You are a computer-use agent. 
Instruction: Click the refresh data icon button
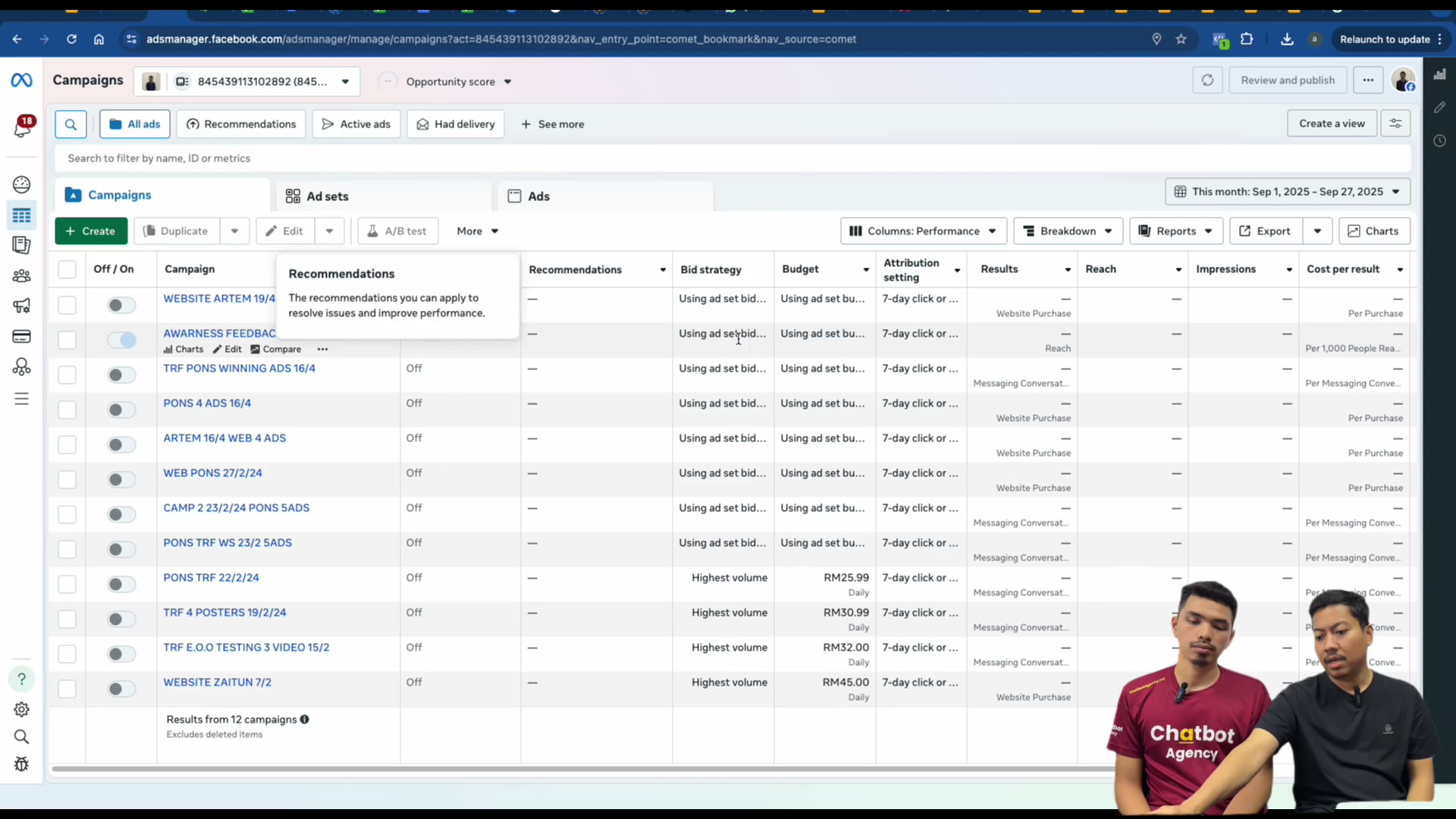point(1207,80)
